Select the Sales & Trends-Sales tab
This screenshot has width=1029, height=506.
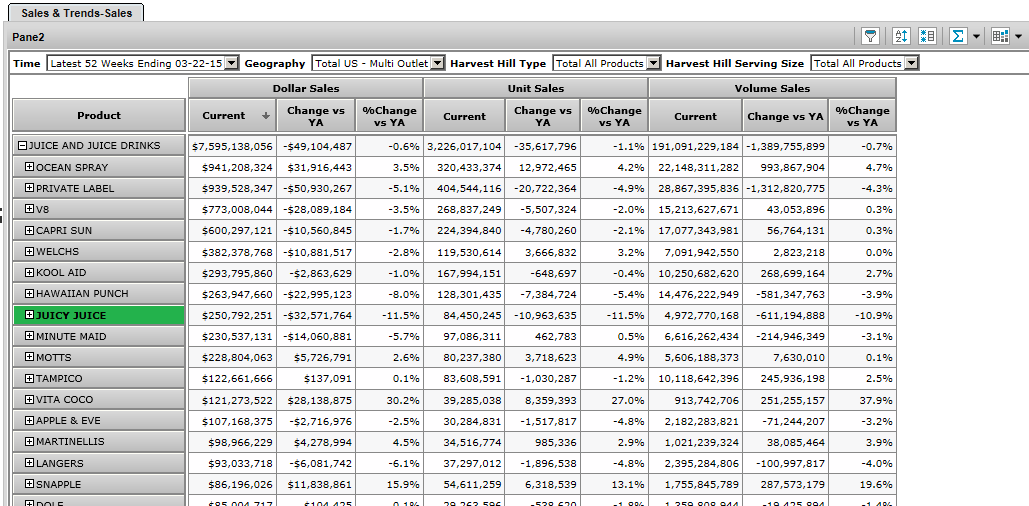click(x=77, y=12)
